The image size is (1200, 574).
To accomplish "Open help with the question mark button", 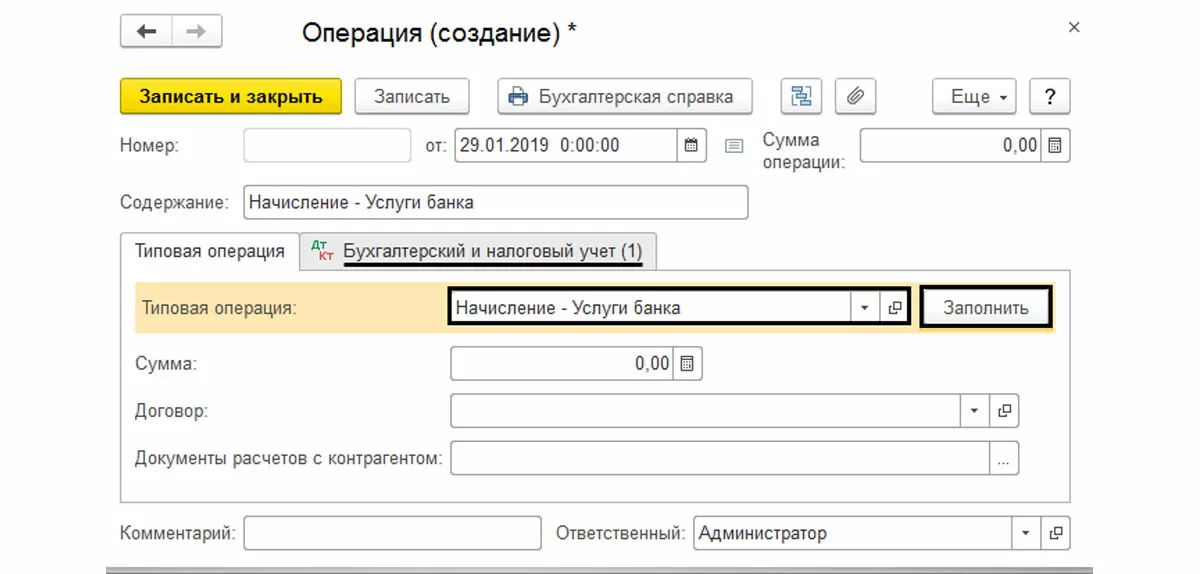I will click(1049, 97).
